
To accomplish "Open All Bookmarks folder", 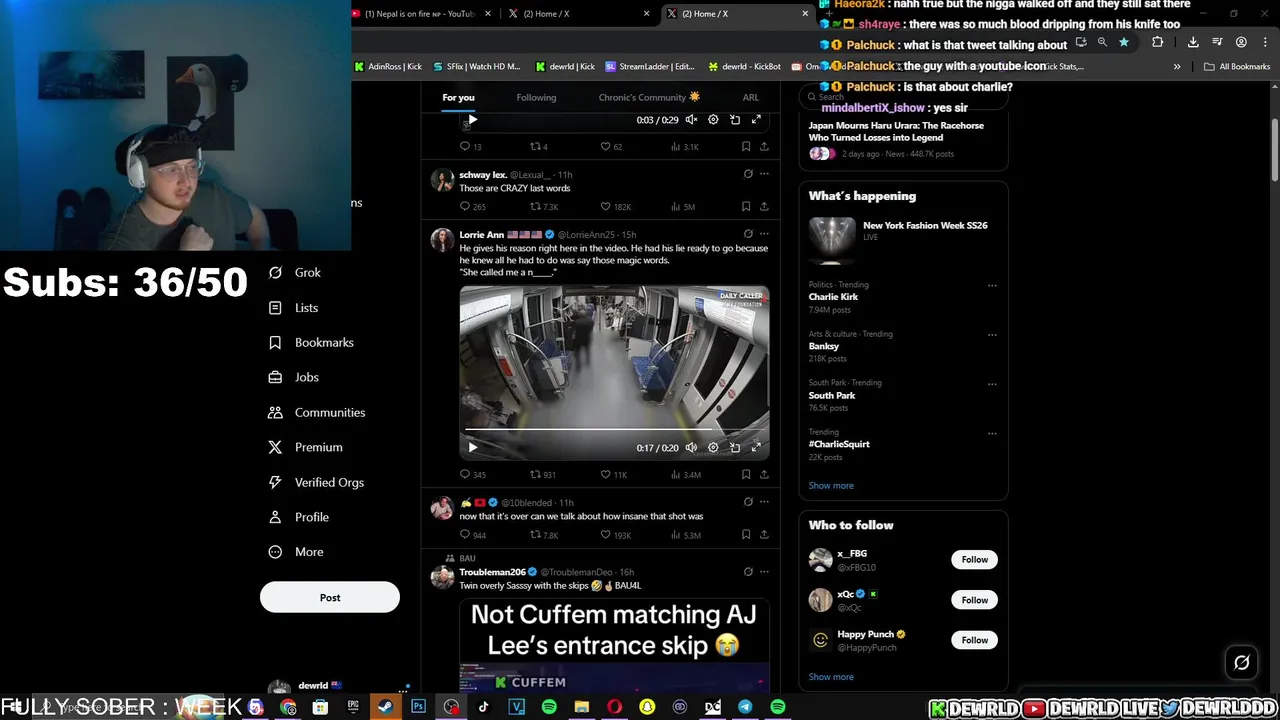I will click(x=1237, y=67).
